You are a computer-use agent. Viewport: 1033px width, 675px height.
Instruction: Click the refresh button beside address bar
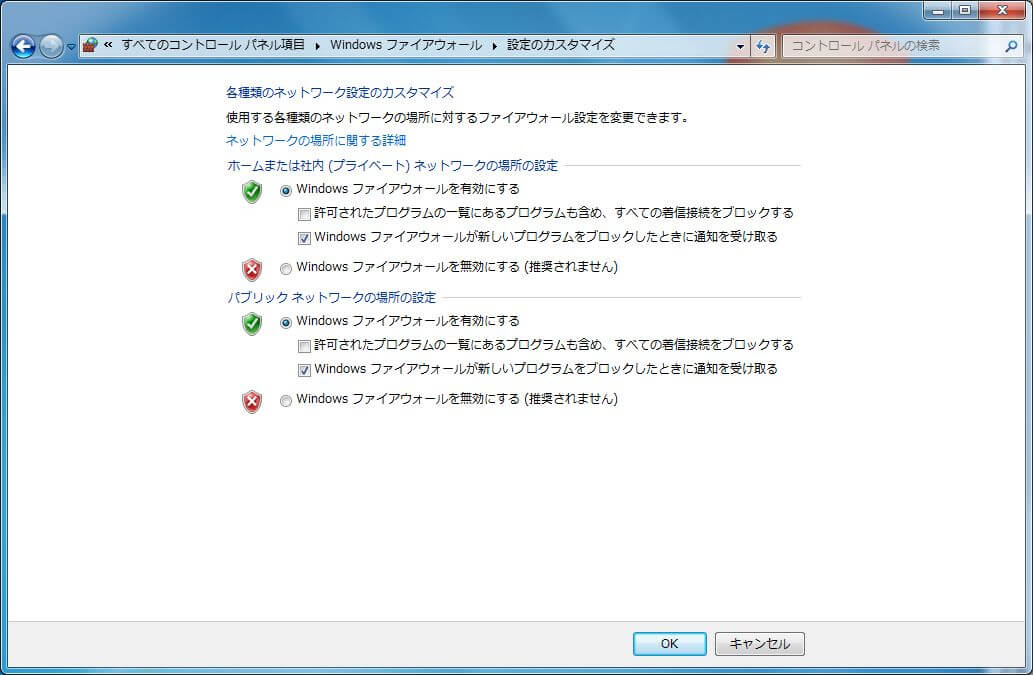[x=763, y=46]
